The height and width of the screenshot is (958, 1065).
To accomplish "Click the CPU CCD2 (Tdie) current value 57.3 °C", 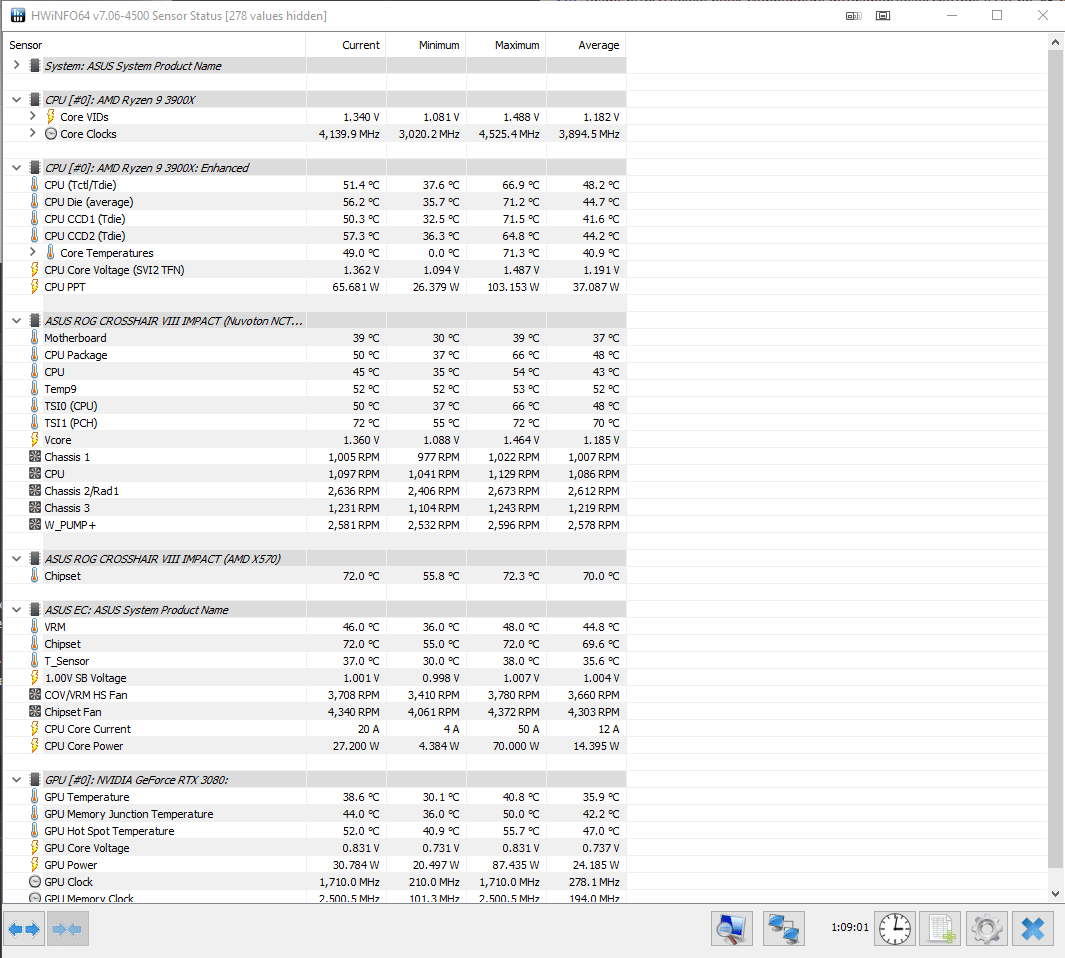I will [x=361, y=236].
